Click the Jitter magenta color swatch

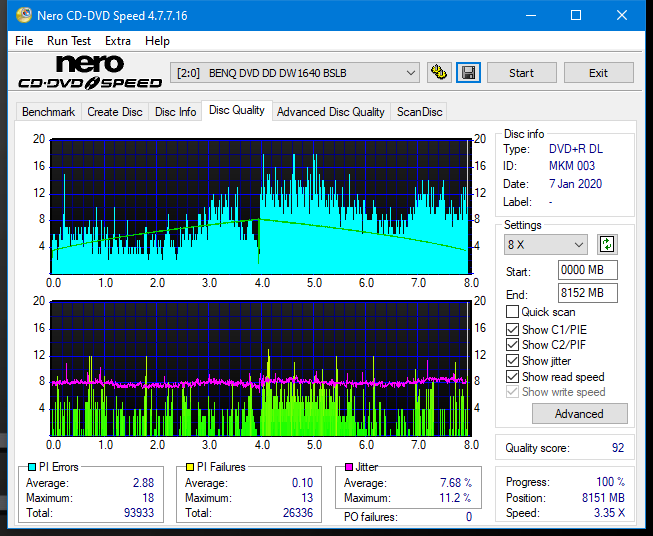(x=349, y=467)
